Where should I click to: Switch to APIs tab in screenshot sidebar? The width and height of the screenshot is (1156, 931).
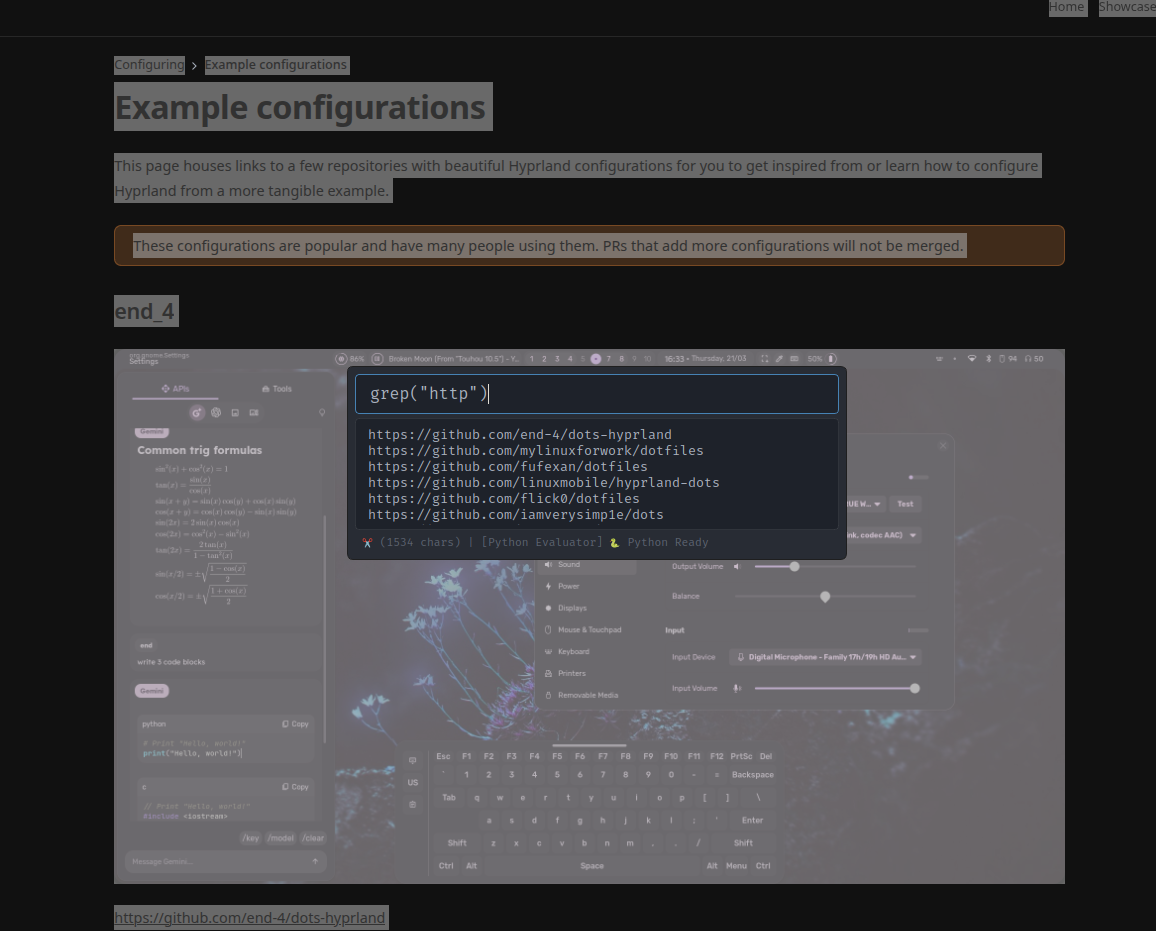click(175, 388)
